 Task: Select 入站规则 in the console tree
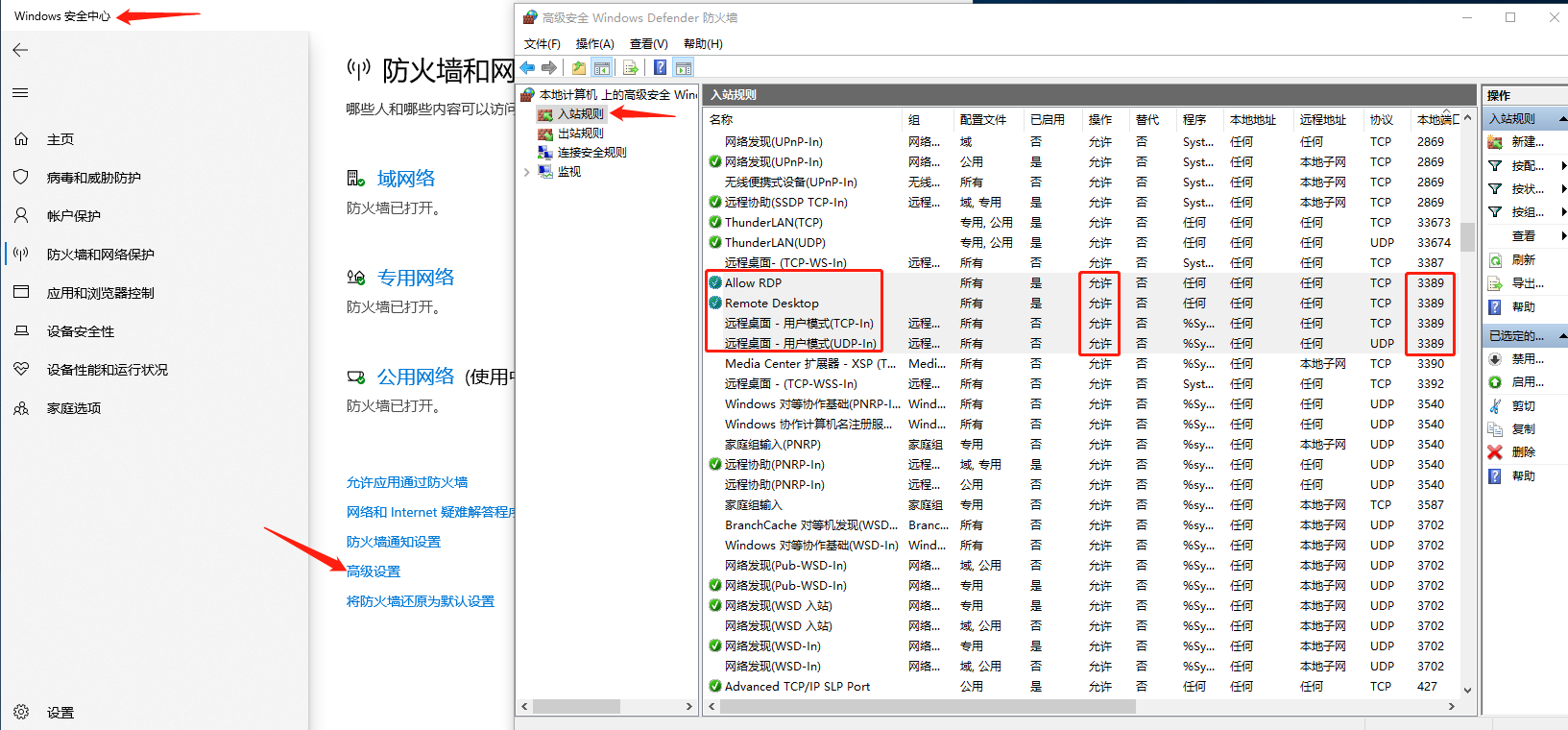(580, 113)
